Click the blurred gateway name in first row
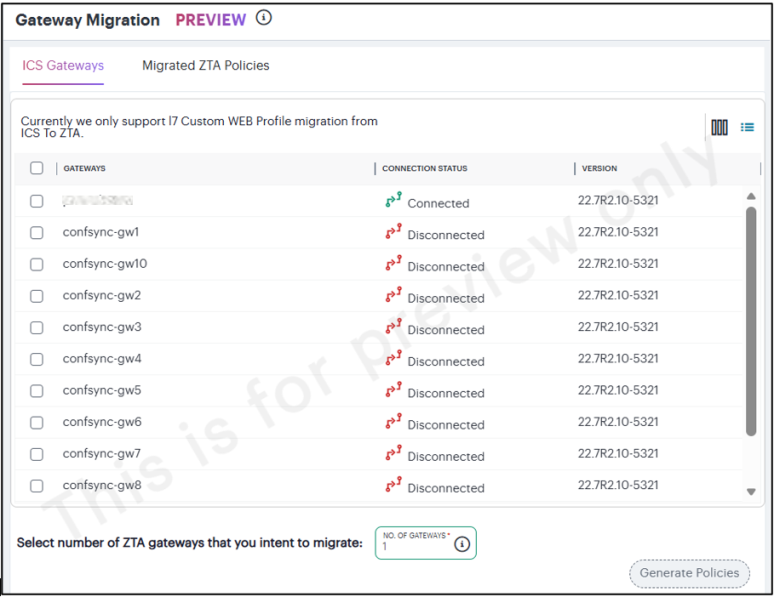The height and width of the screenshot is (597, 774). (x=97, y=200)
